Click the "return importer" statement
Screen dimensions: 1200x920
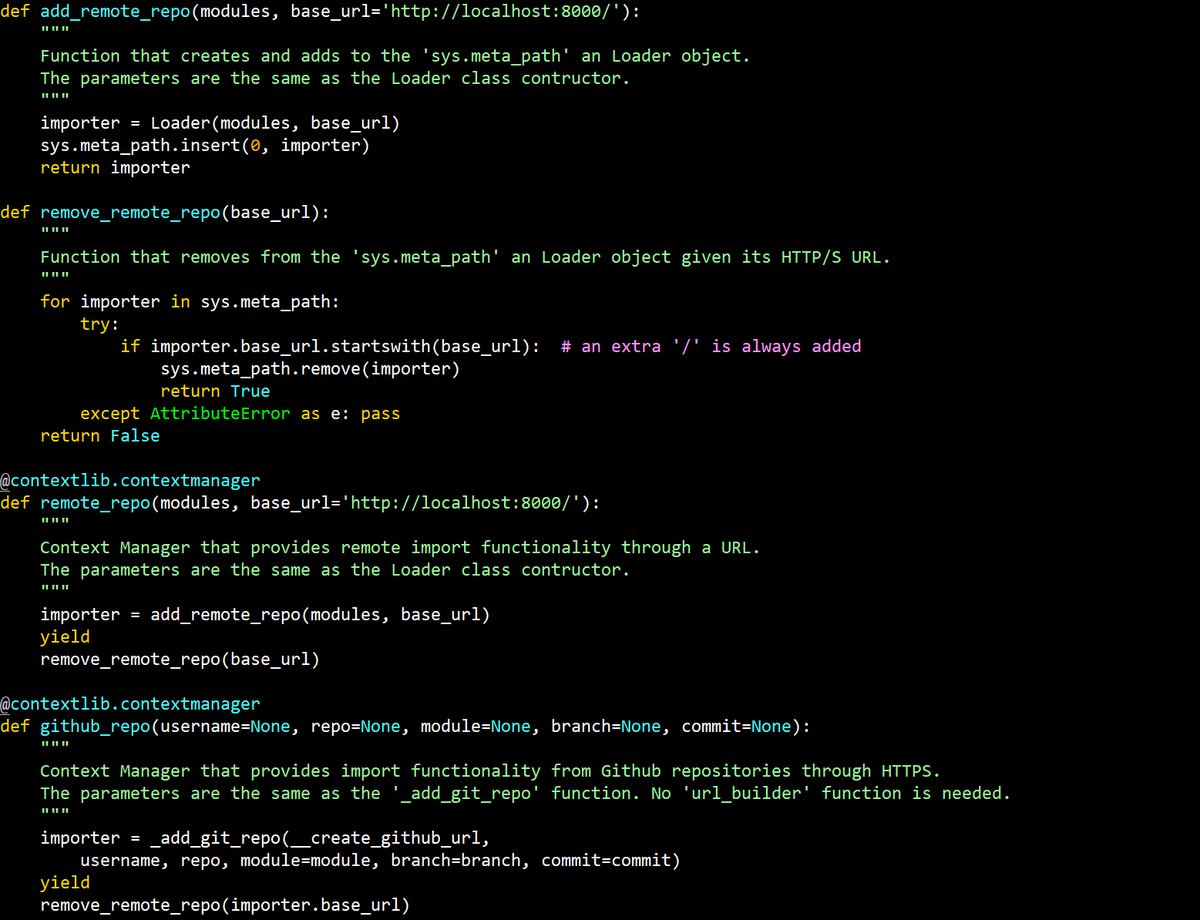(115, 168)
